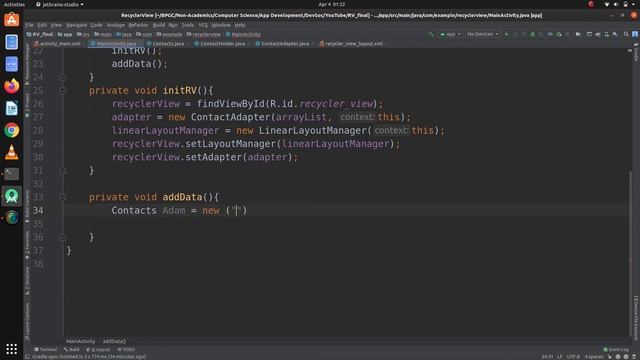Screen dimensions: 640x360
Task: Launch Google Chrome from the dock
Action: [11, 130]
